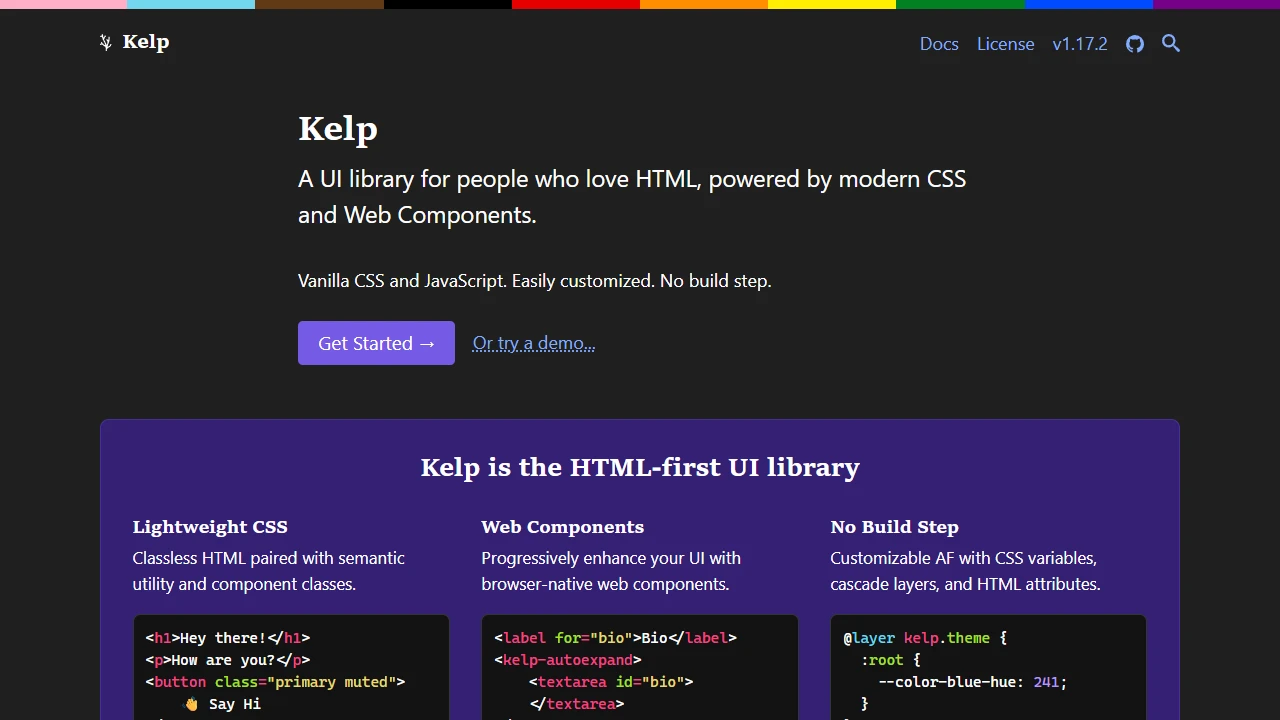View the License page

click(1005, 44)
